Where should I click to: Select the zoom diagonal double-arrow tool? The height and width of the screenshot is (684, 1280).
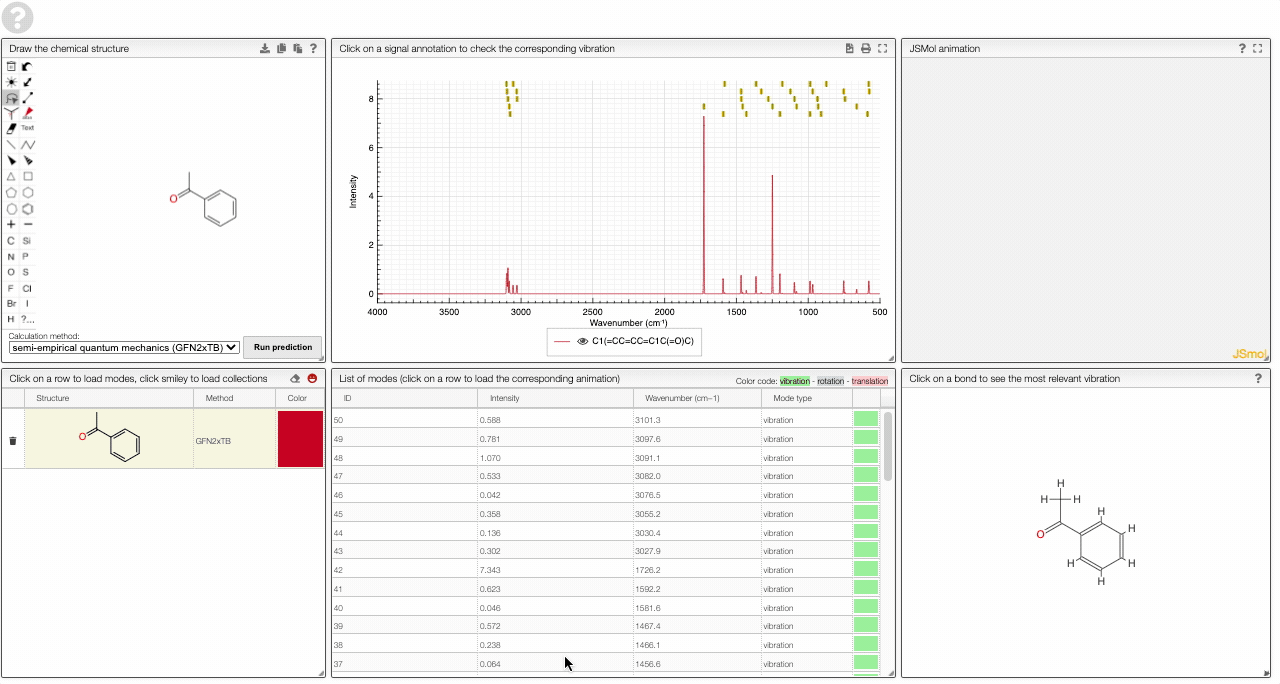(28, 82)
